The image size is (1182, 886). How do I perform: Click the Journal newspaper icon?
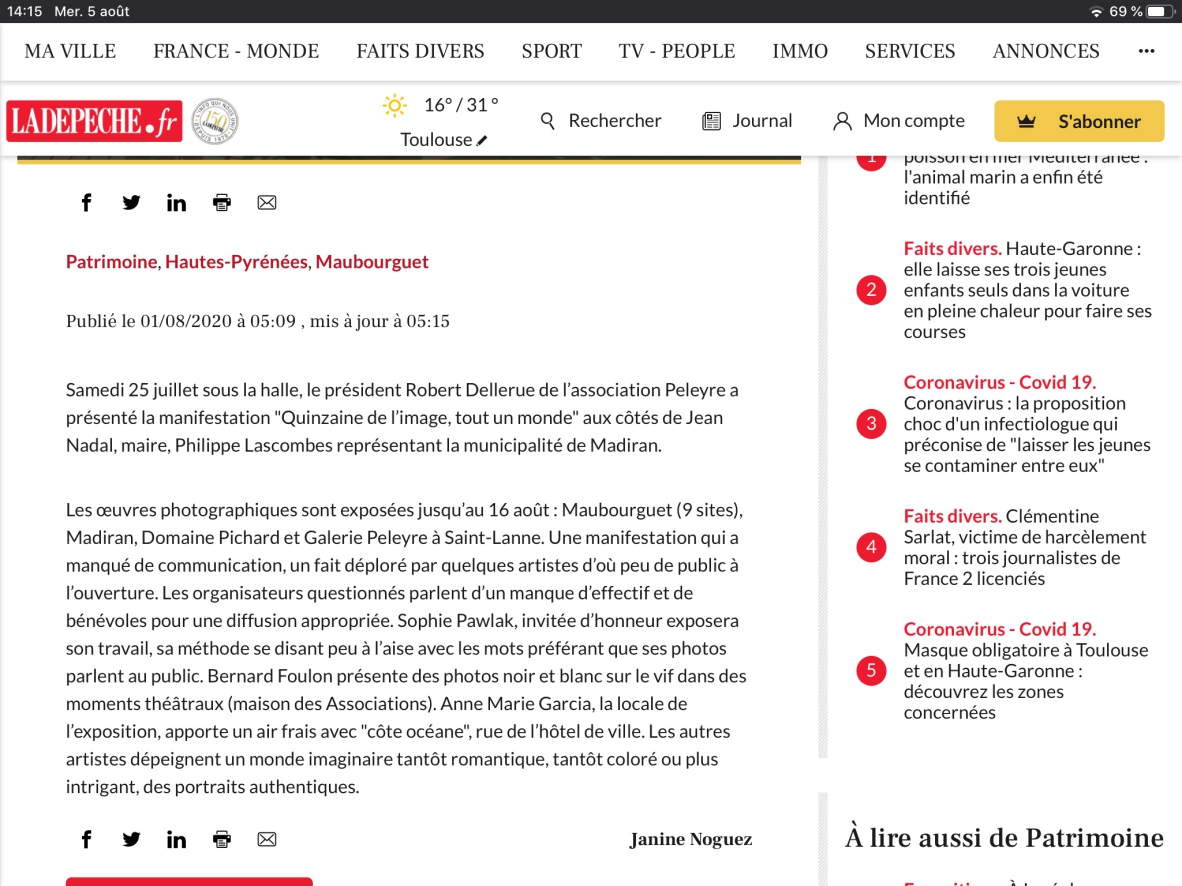[x=712, y=121]
